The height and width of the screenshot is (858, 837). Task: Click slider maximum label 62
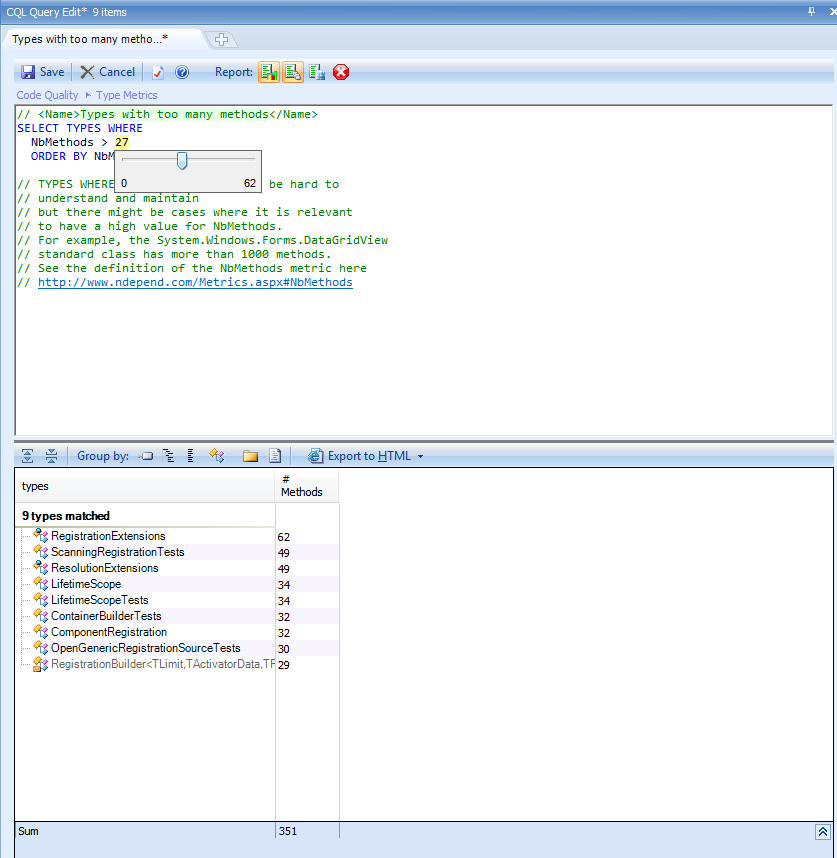pos(250,183)
